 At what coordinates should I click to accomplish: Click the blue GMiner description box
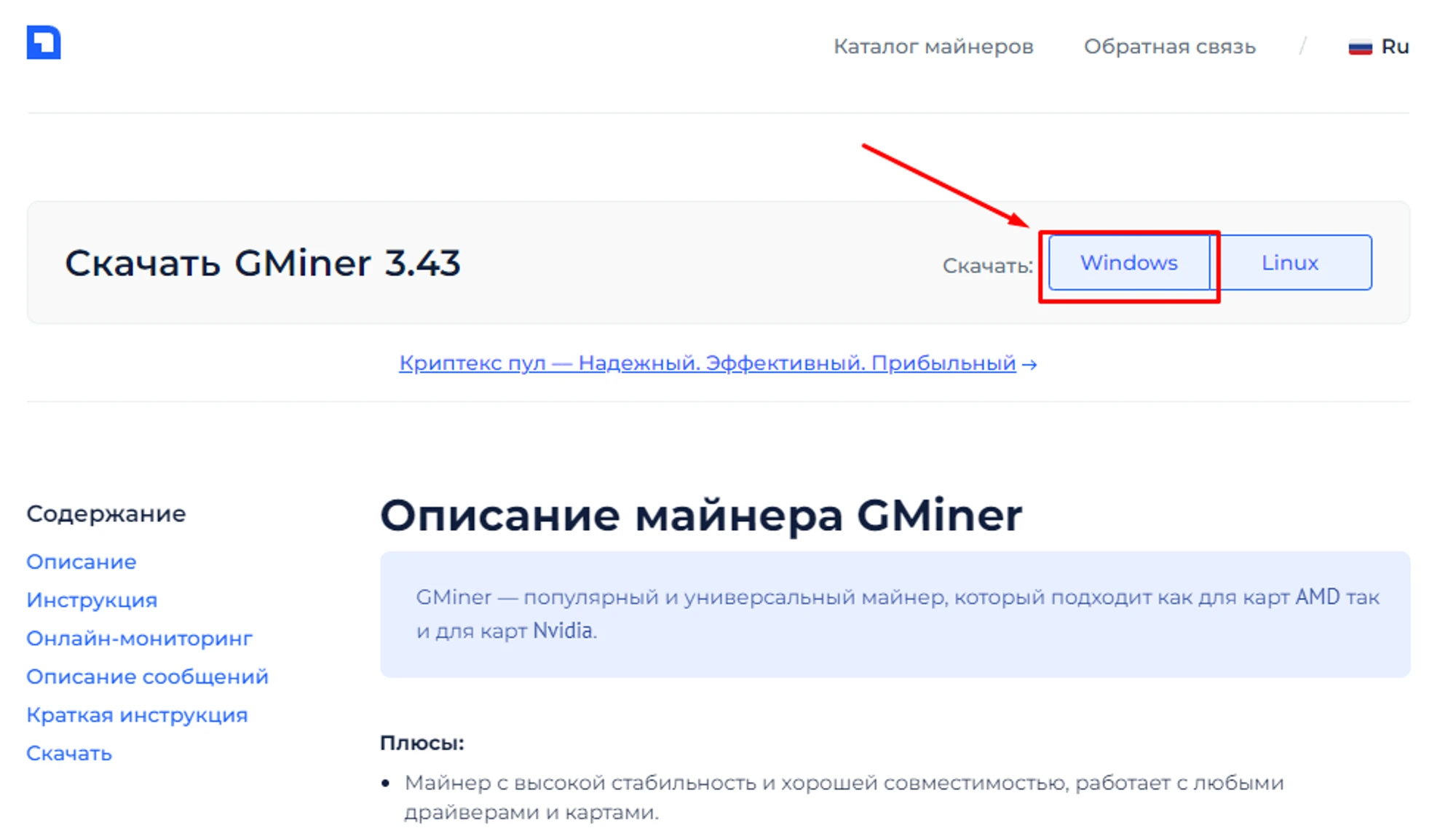[895, 614]
